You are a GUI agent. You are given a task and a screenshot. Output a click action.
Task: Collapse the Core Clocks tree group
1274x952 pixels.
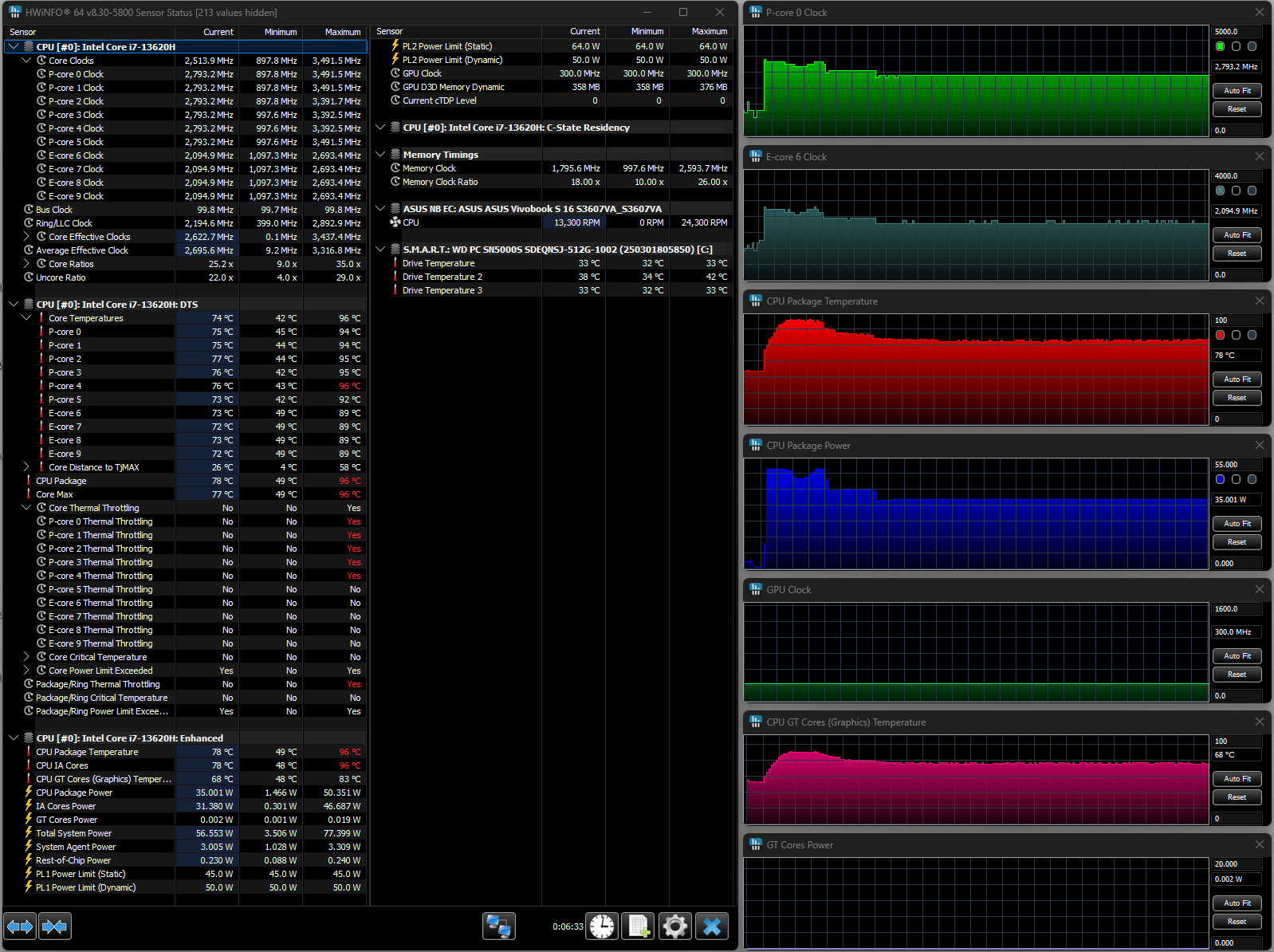26,61
